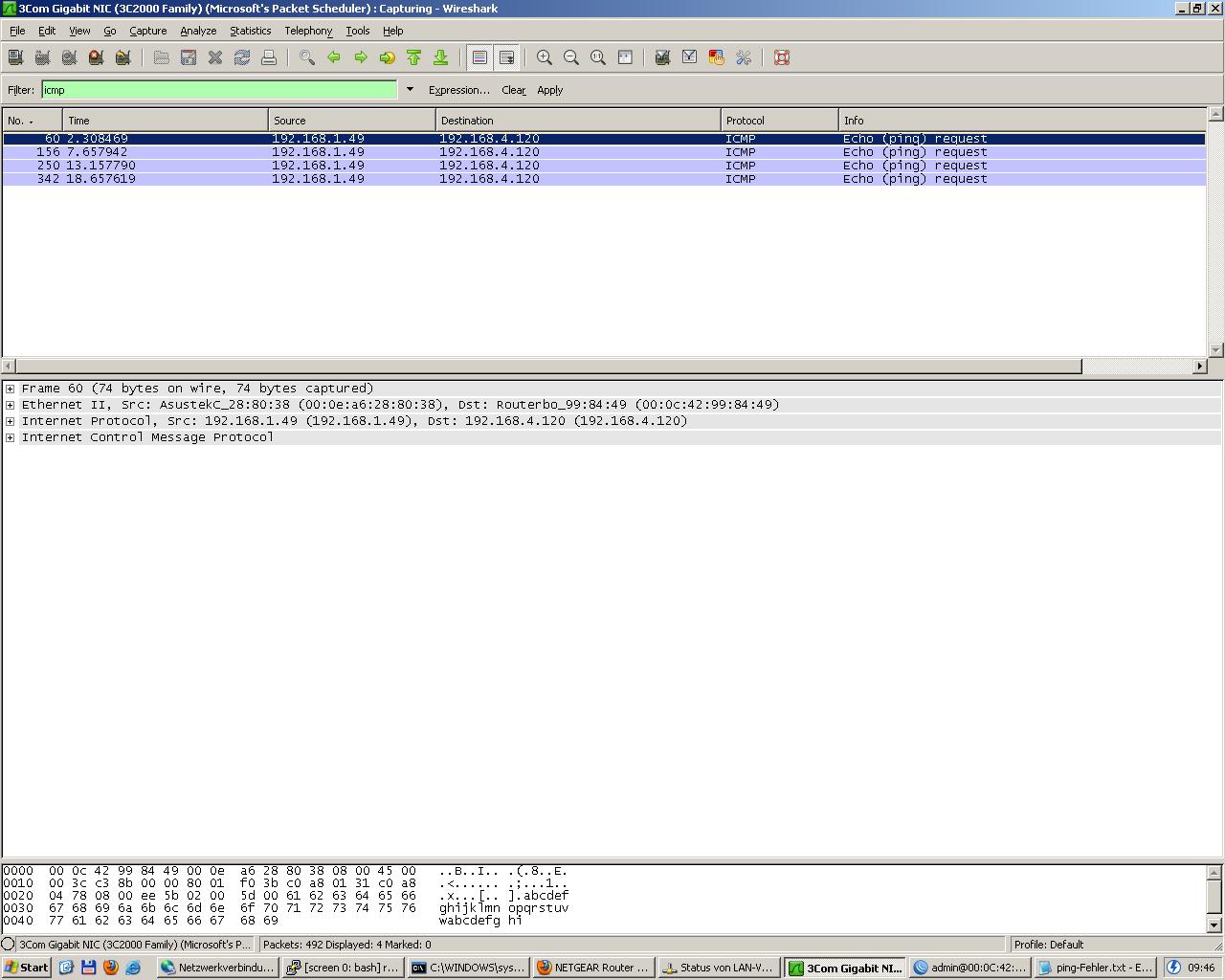Stop the running live capture
This screenshot has height=980, width=1225.
pos(96,57)
